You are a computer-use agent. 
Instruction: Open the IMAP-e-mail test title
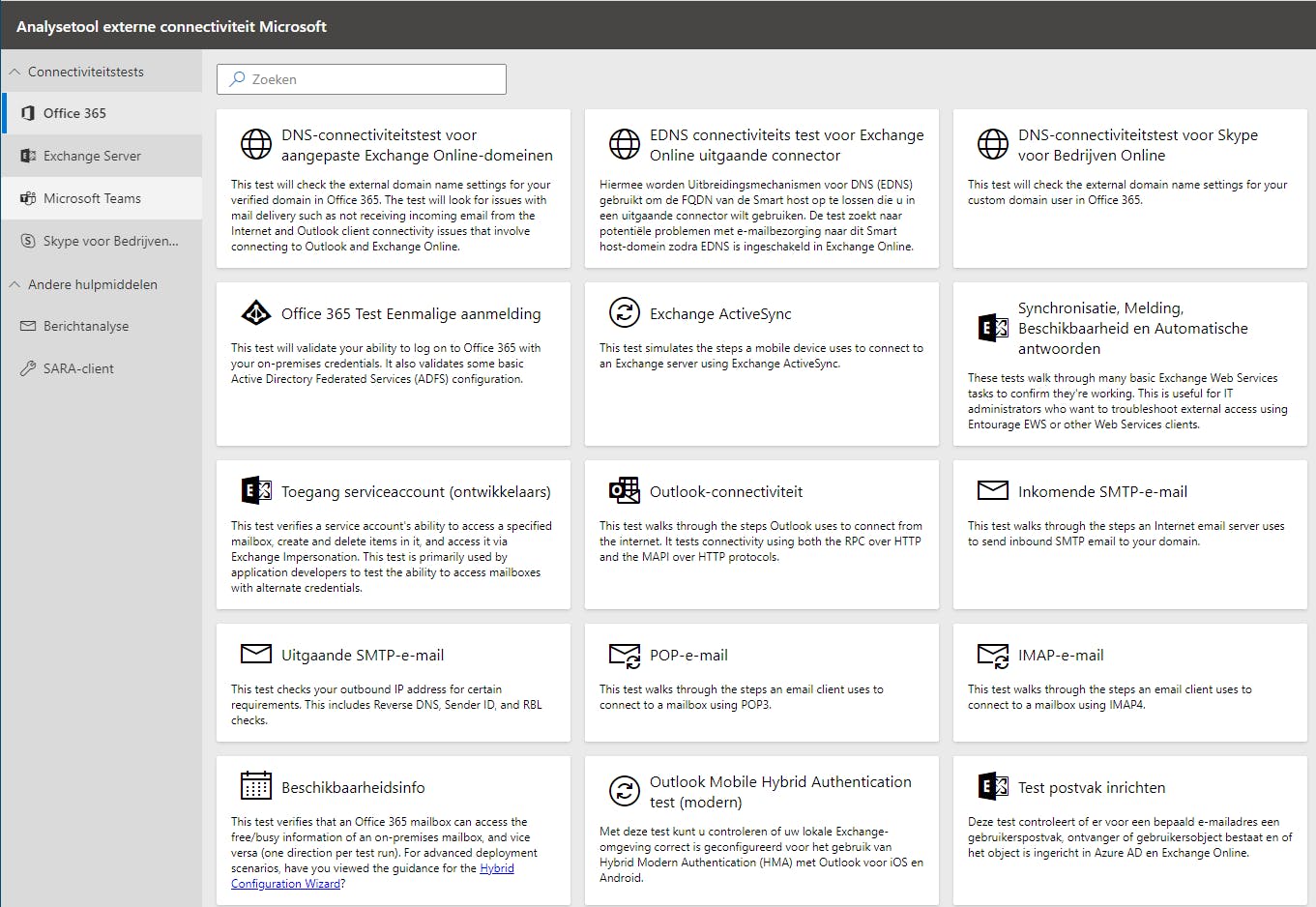click(1061, 655)
